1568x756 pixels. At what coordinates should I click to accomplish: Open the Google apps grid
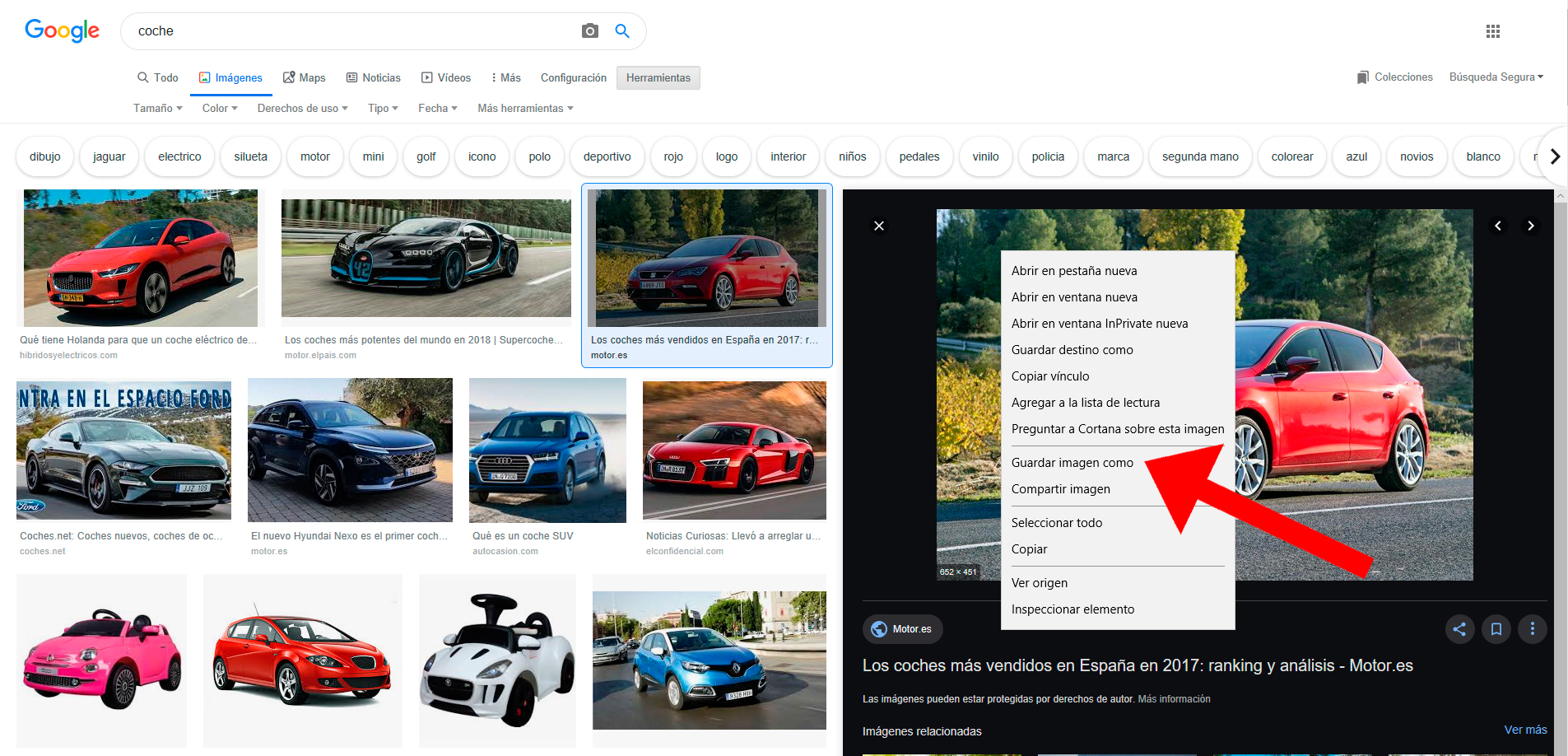click(x=1493, y=30)
